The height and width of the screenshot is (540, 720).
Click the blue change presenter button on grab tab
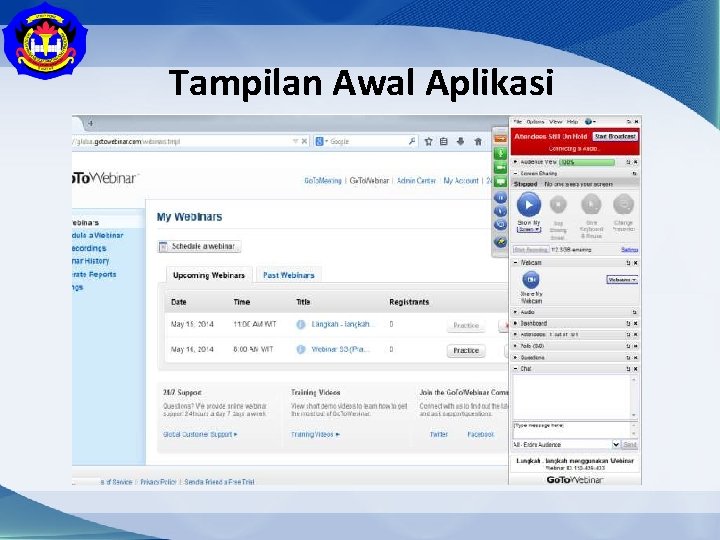pos(500,225)
